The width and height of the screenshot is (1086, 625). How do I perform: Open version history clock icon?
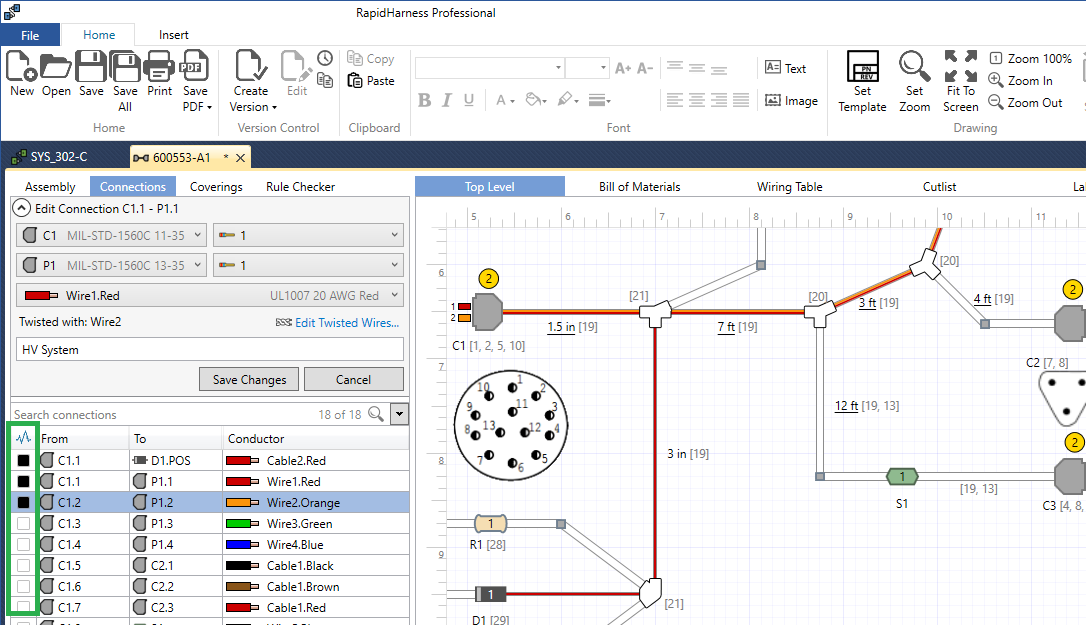coord(325,58)
